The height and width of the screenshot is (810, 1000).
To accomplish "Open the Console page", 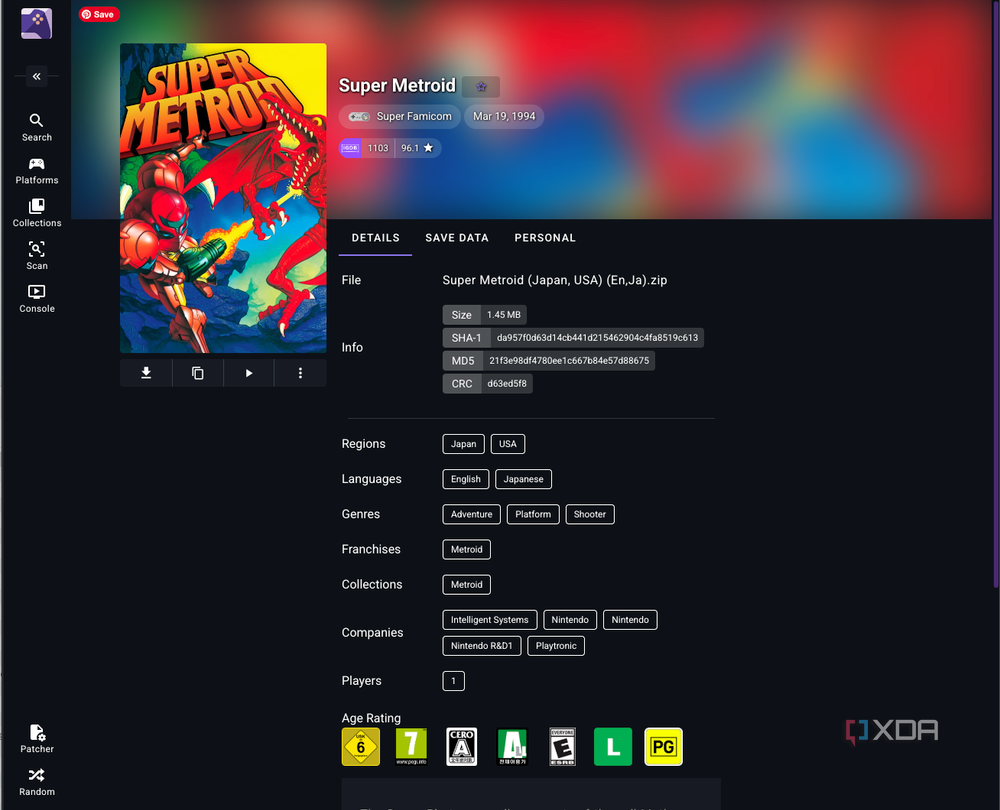I will 36,299.
